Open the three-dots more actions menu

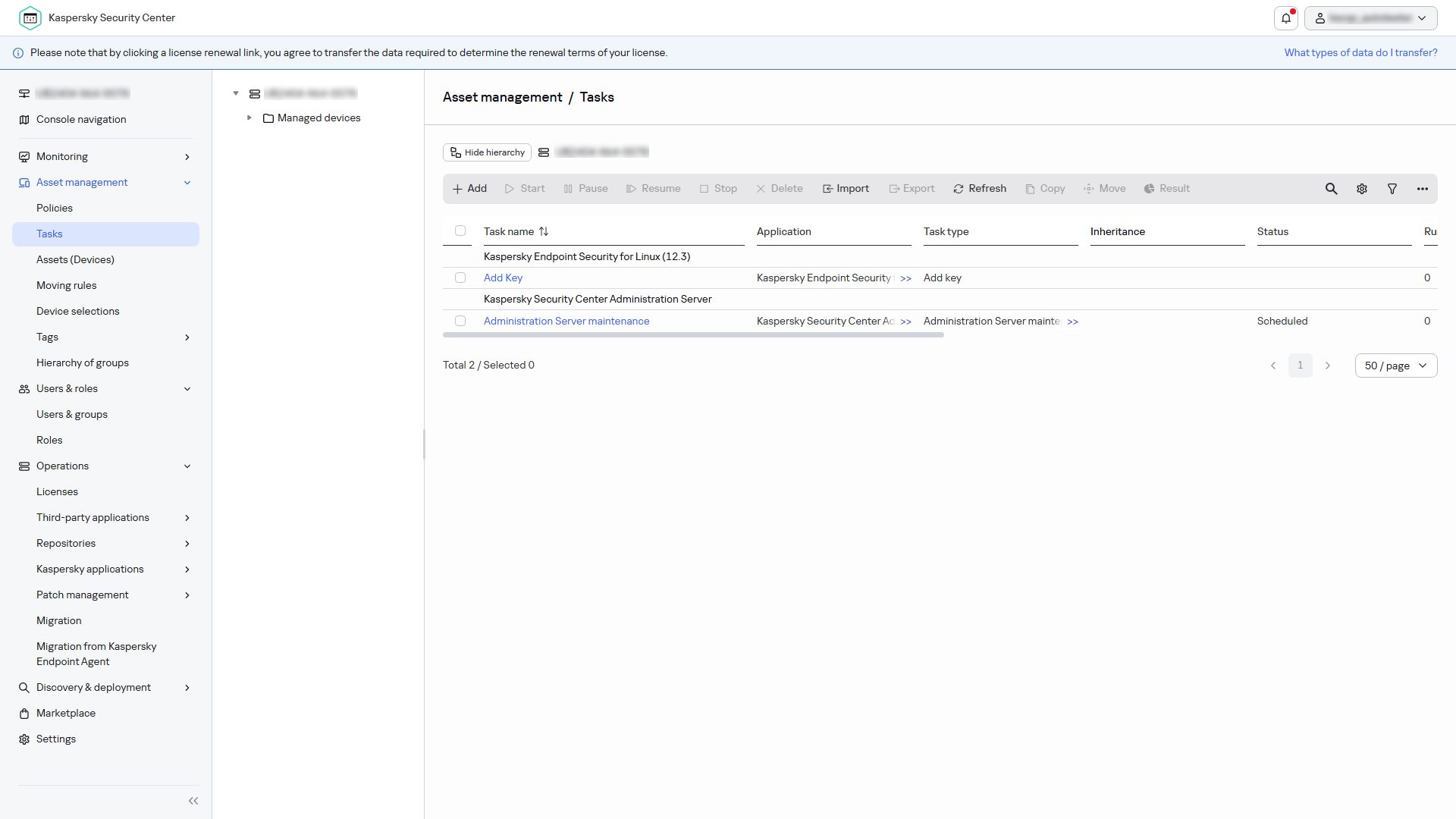[1423, 189]
